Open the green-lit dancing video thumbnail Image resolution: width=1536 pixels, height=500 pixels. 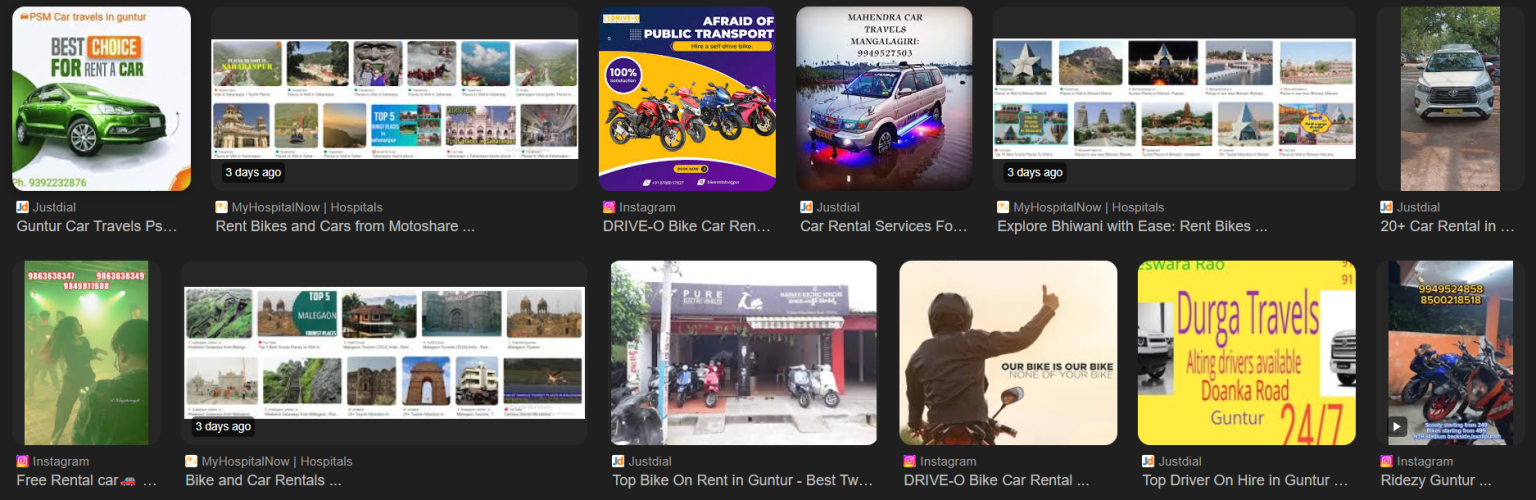(86, 353)
